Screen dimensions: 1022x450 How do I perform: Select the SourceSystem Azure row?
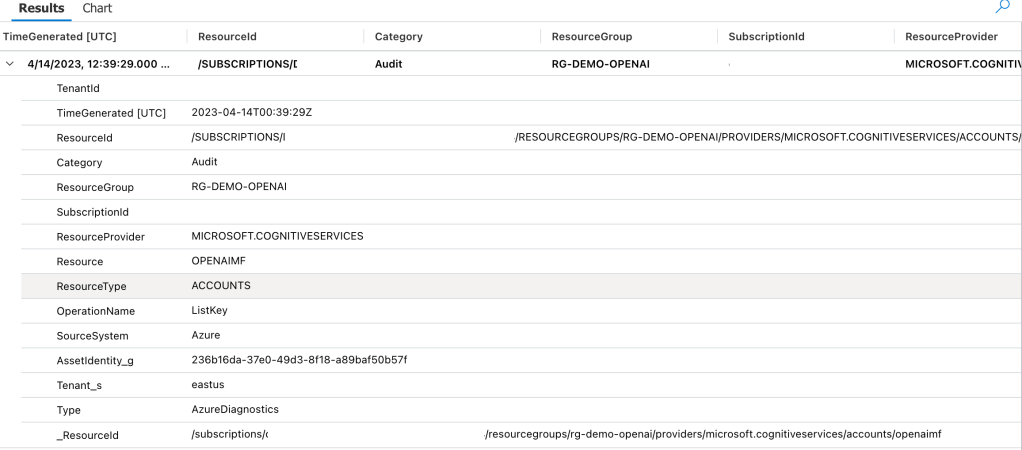(205, 336)
